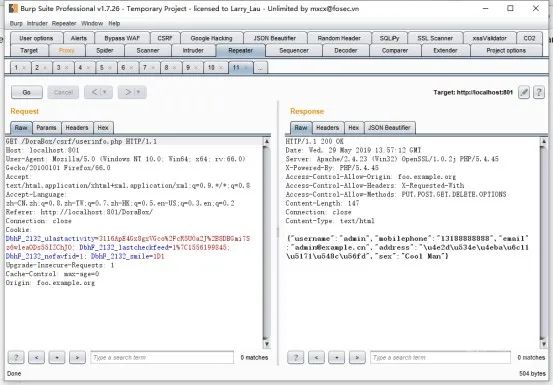Open the Random Header tab
Image resolution: width=553 pixels, height=386 pixels.
339,38
